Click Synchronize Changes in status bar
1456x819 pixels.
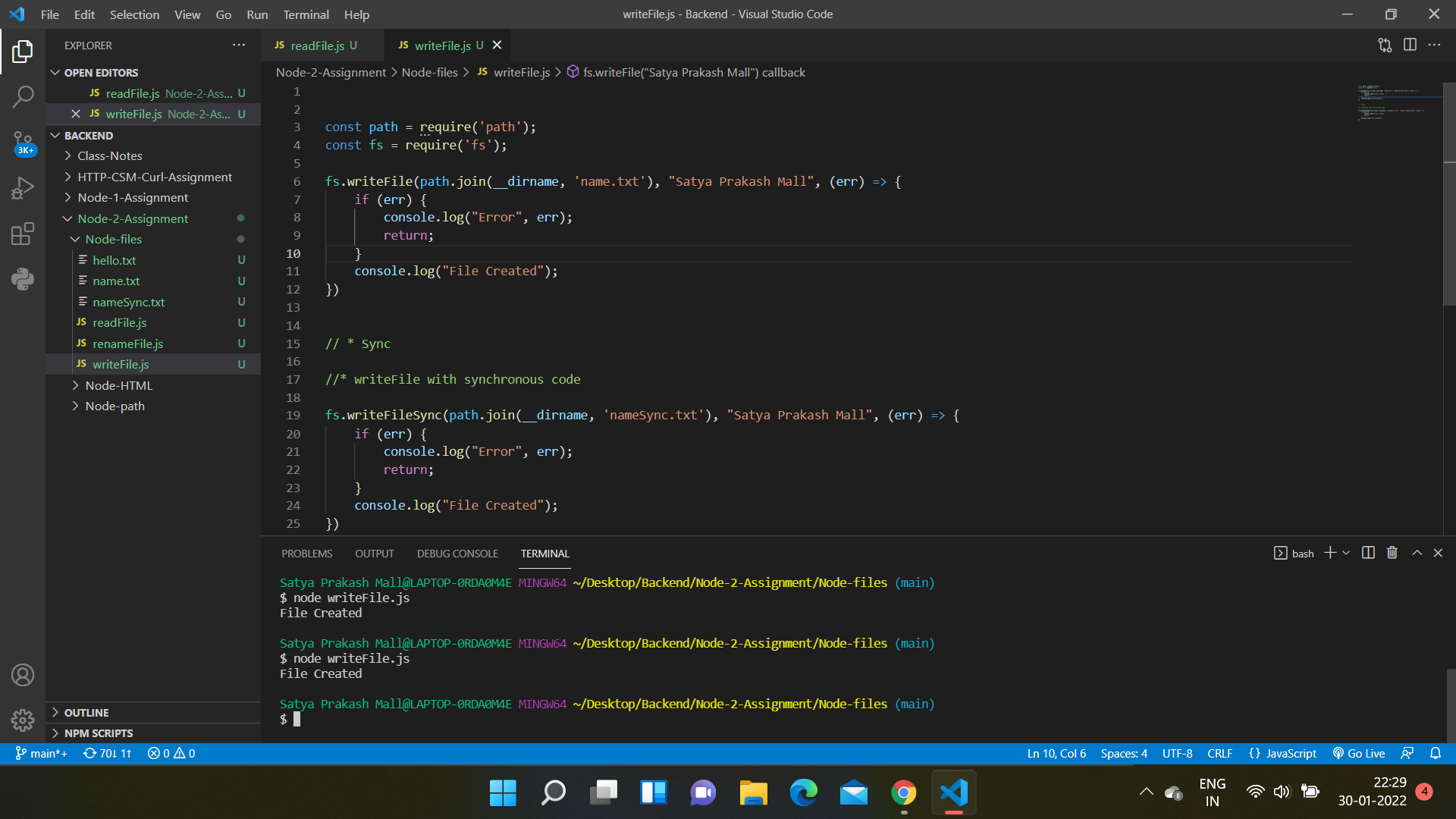107,753
